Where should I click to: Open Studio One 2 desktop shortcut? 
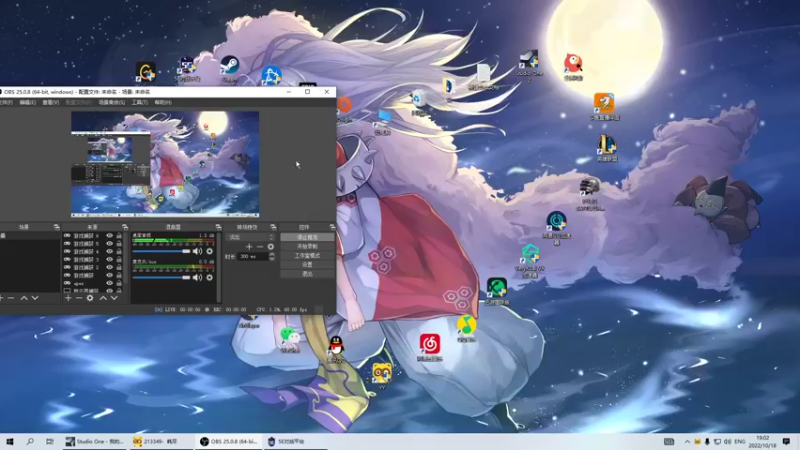(529, 65)
